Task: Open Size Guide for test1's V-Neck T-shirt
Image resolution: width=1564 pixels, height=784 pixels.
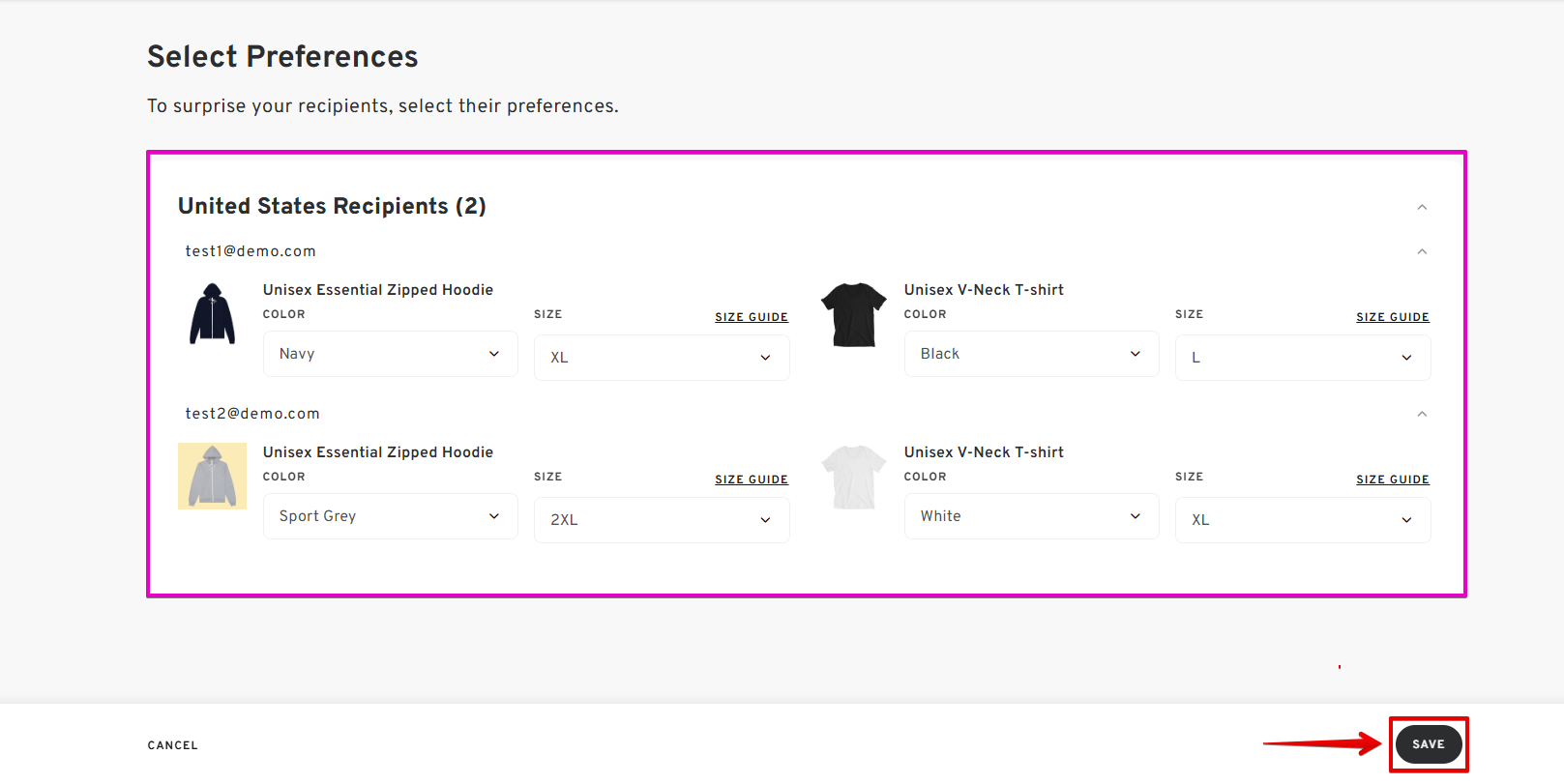Action: pos(1393,317)
